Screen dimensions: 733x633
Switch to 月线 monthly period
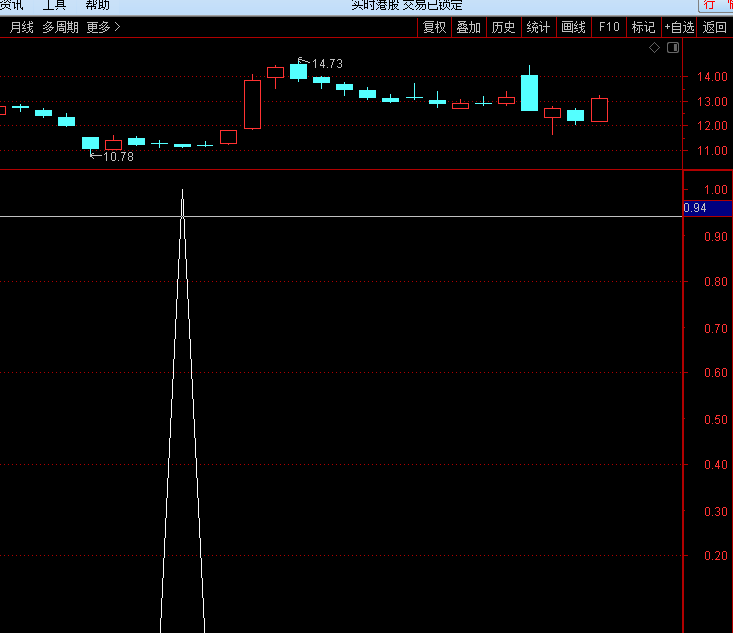tap(22, 28)
